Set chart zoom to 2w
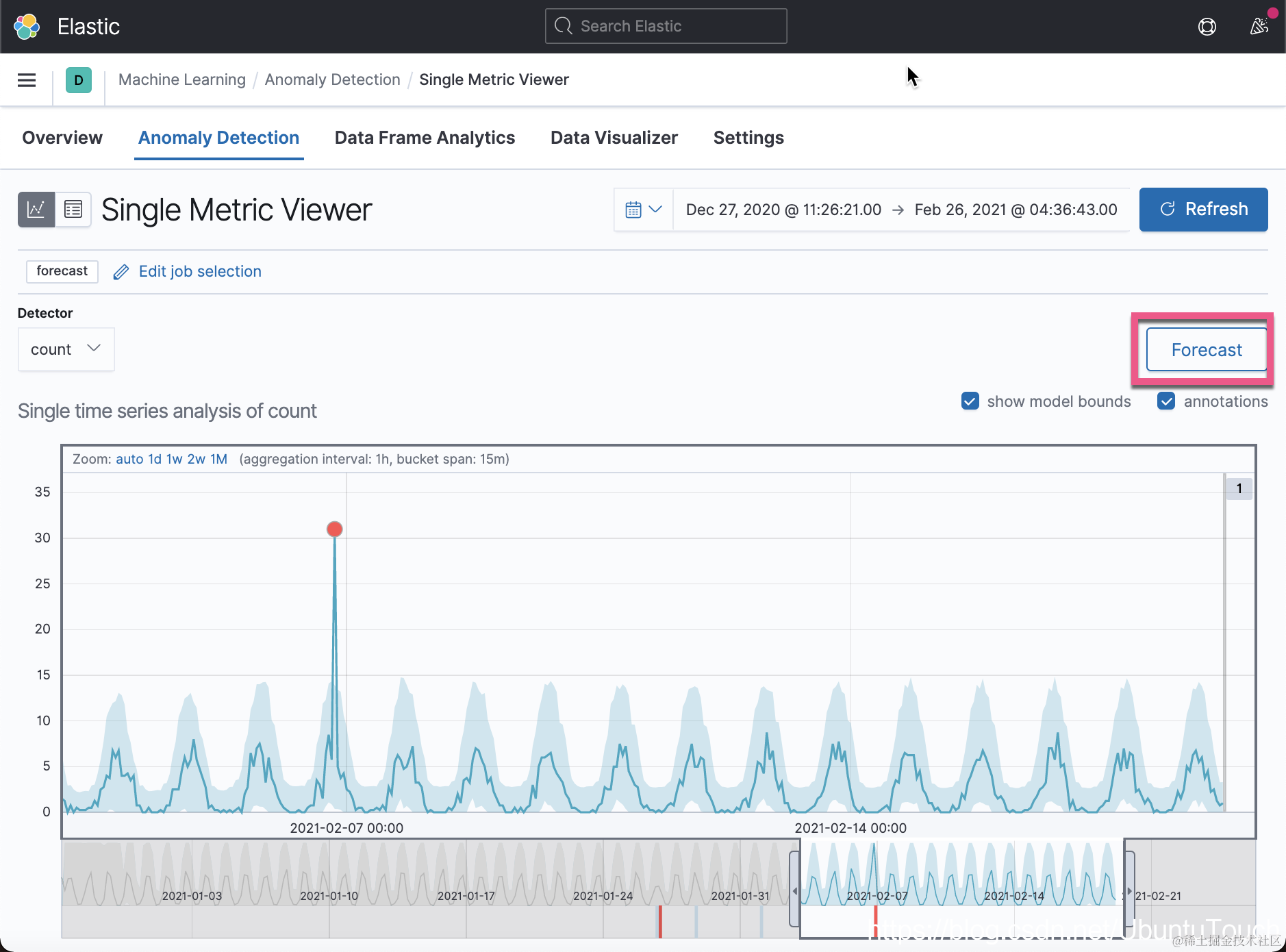The image size is (1286, 952). (197, 459)
